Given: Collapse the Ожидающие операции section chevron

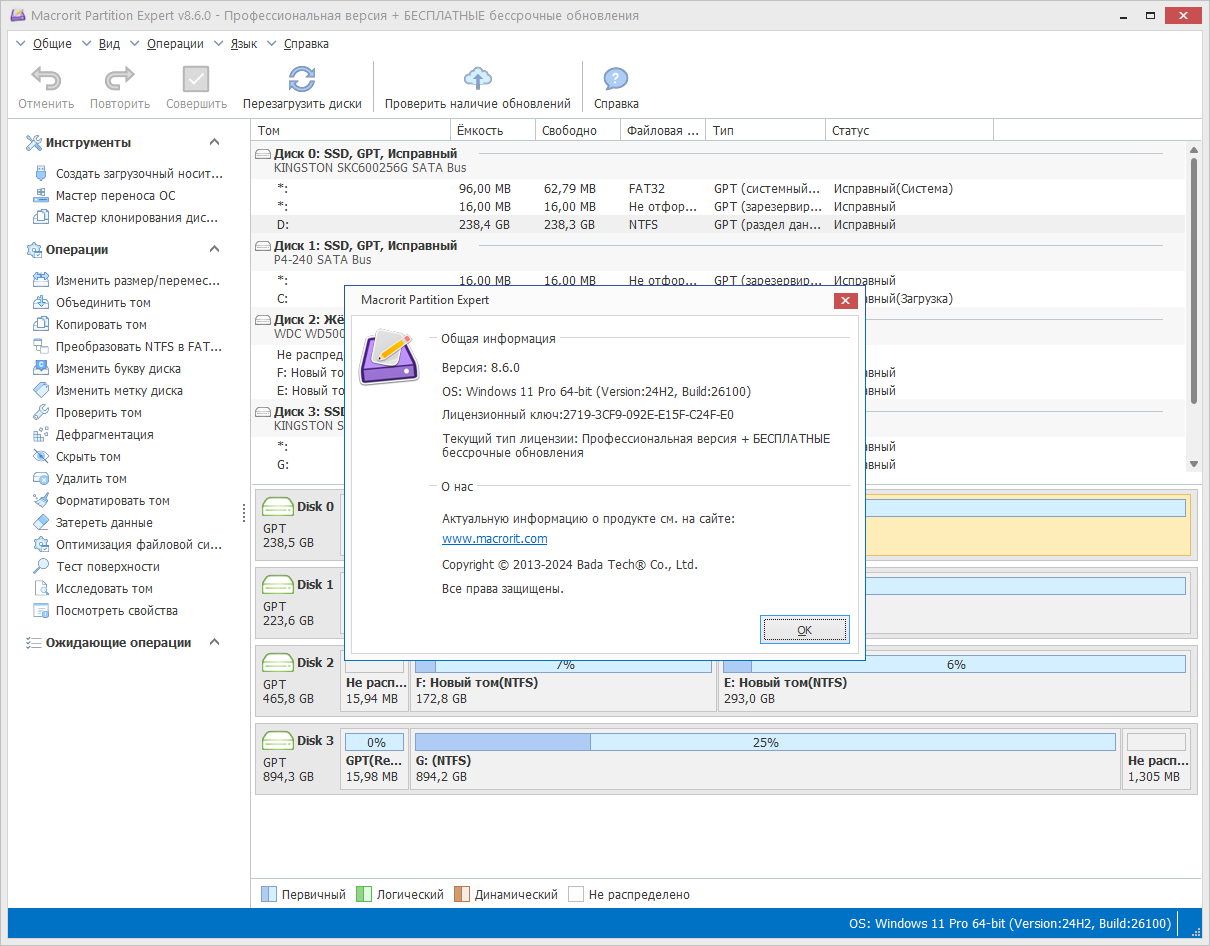Looking at the screenshot, I should coord(214,642).
